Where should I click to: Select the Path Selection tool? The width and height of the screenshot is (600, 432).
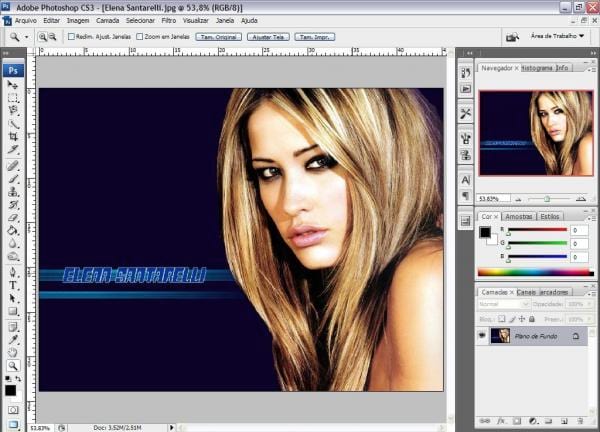[x=13, y=298]
